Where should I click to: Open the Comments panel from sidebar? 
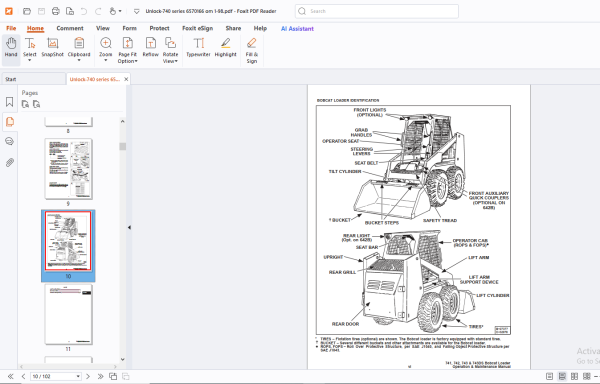[10, 142]
